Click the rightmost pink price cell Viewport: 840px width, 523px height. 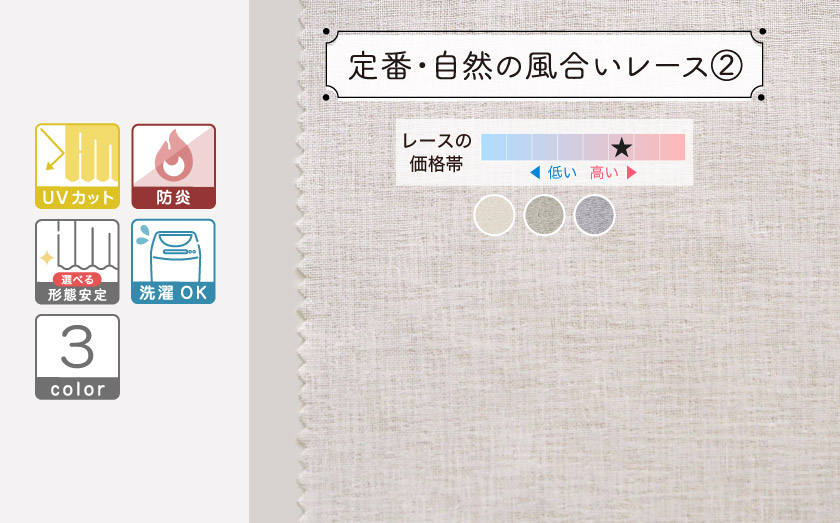point(672,147)
